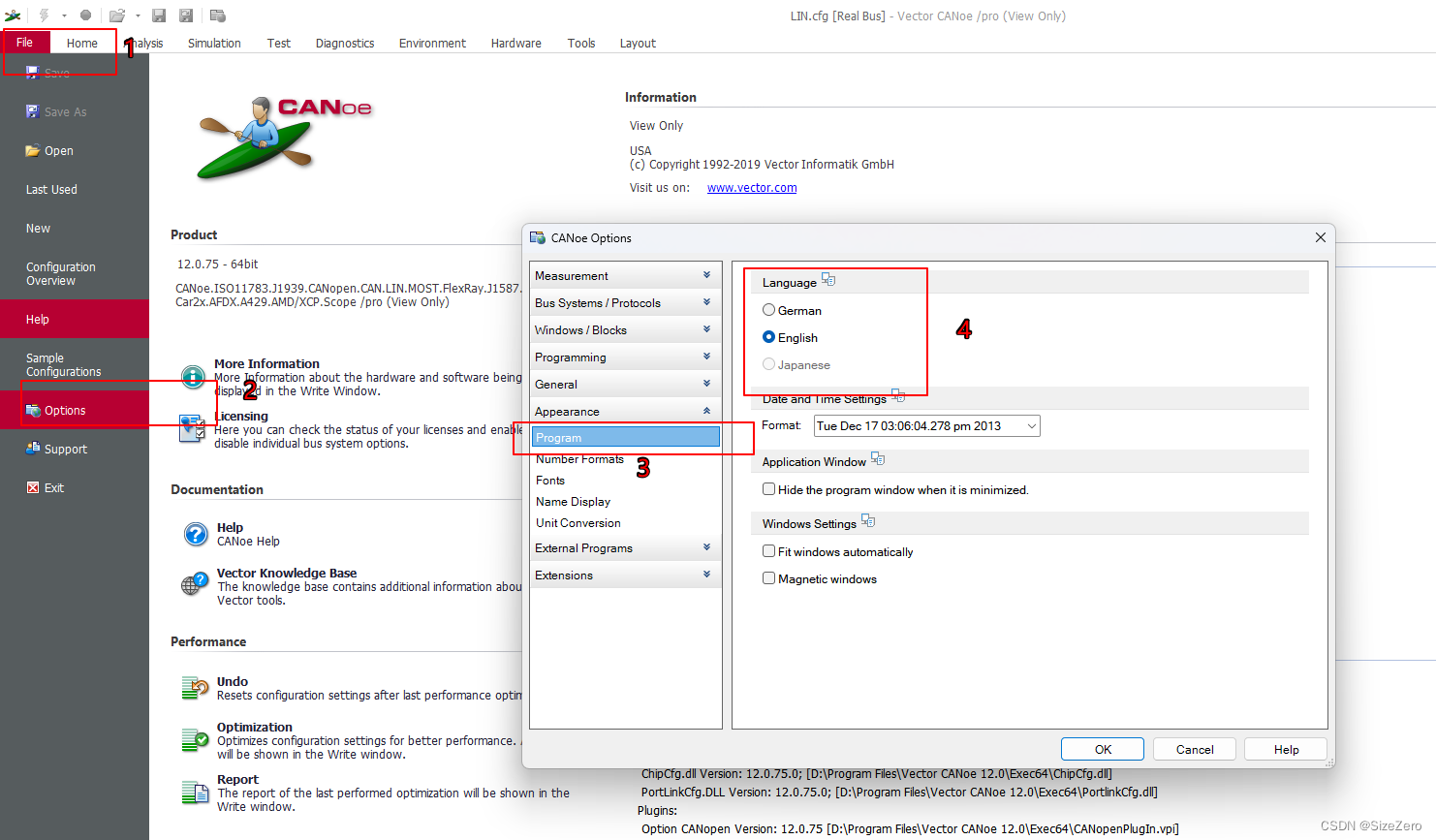Screen dimensions: 1436x840
Task: Open the date and time Format dropdown
Action: coord(926,426)
